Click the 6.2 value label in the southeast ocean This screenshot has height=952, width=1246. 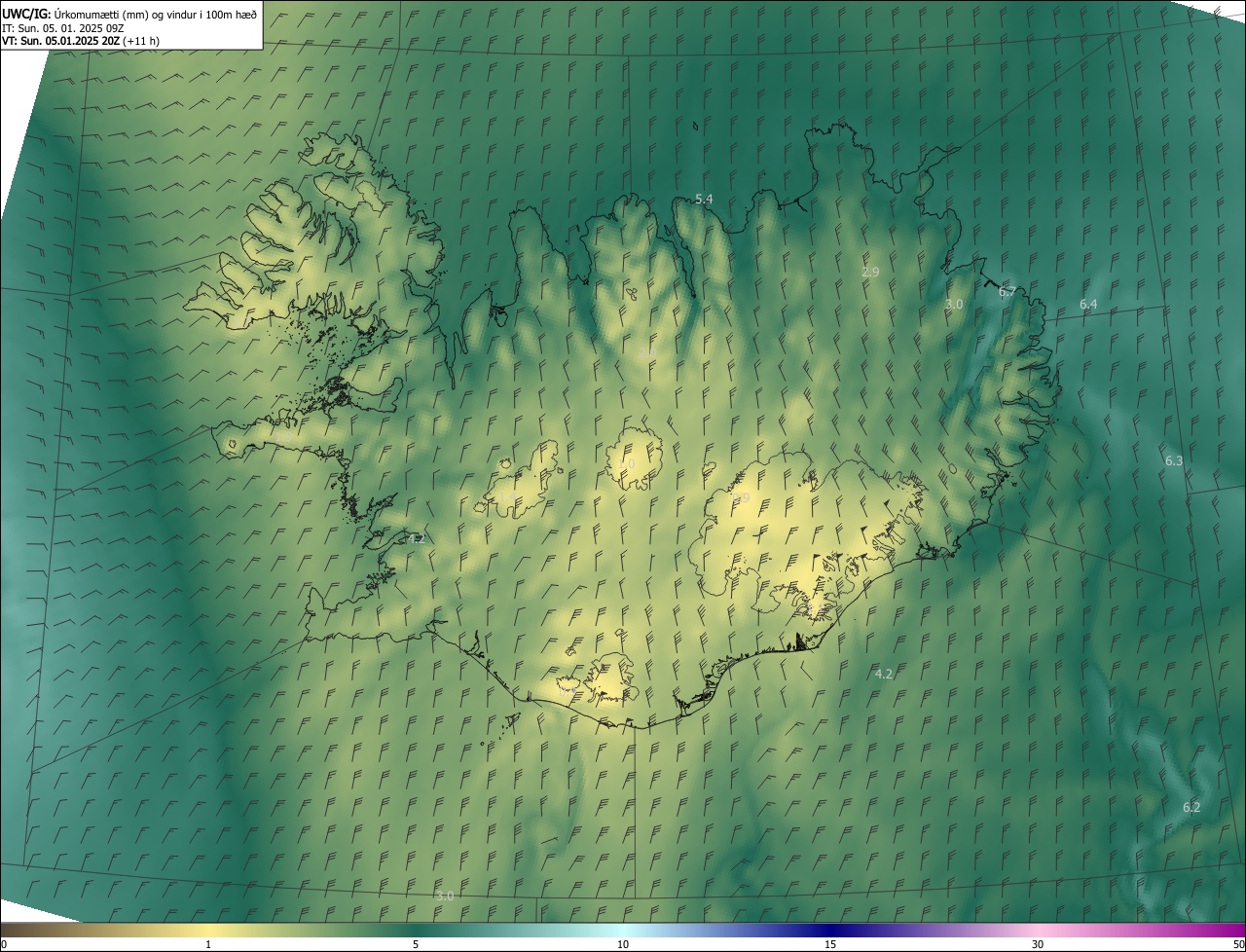1191,807
